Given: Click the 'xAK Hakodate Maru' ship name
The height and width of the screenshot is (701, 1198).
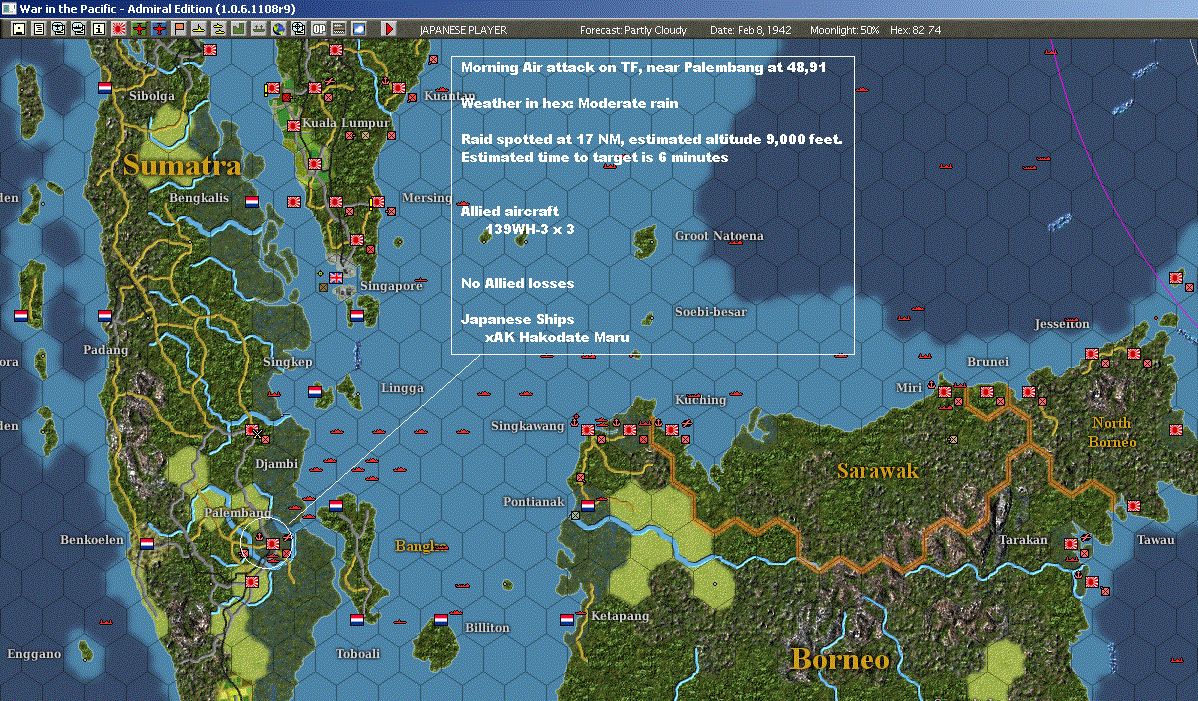Looking at the screenshot, I should 557,338.
